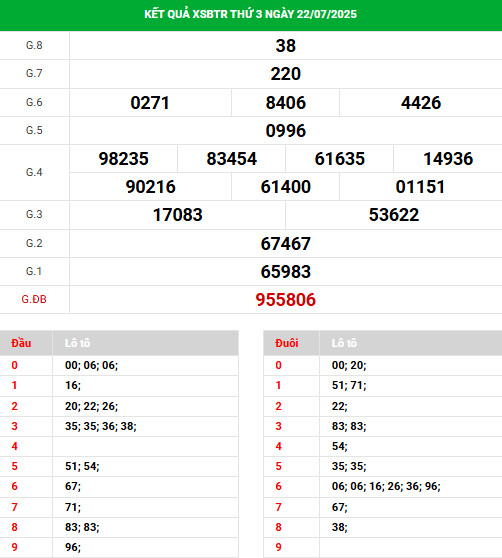The width and height of the screenshot is (502, 558).
Task: Click the red digit 4 in Đầu column
Action: 14,446
